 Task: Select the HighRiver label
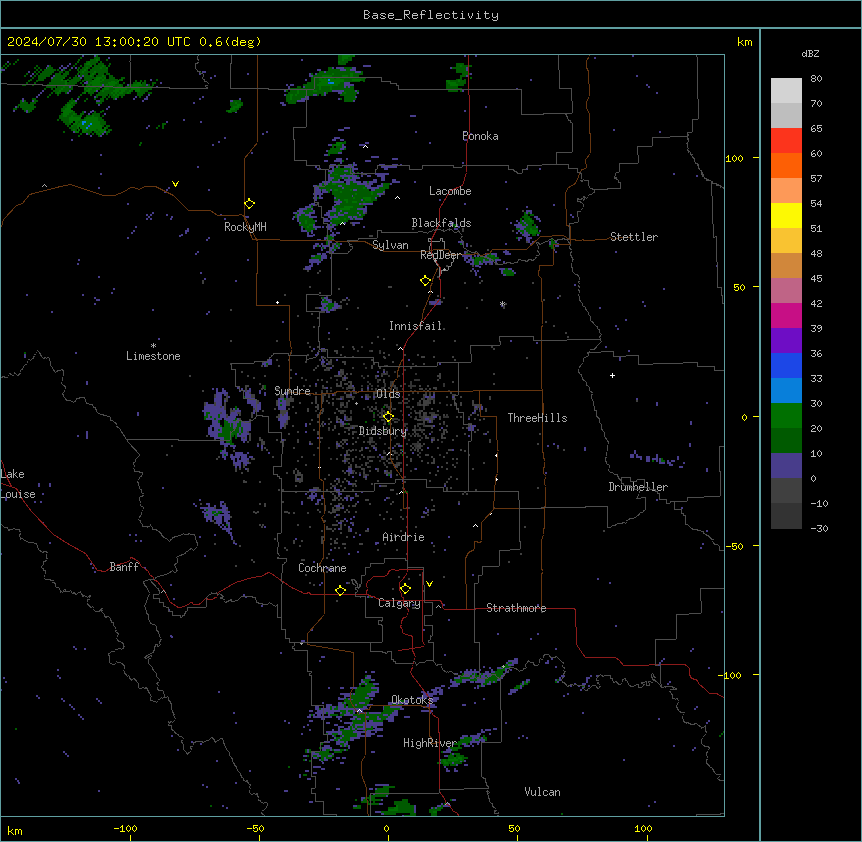click(430, 743)
